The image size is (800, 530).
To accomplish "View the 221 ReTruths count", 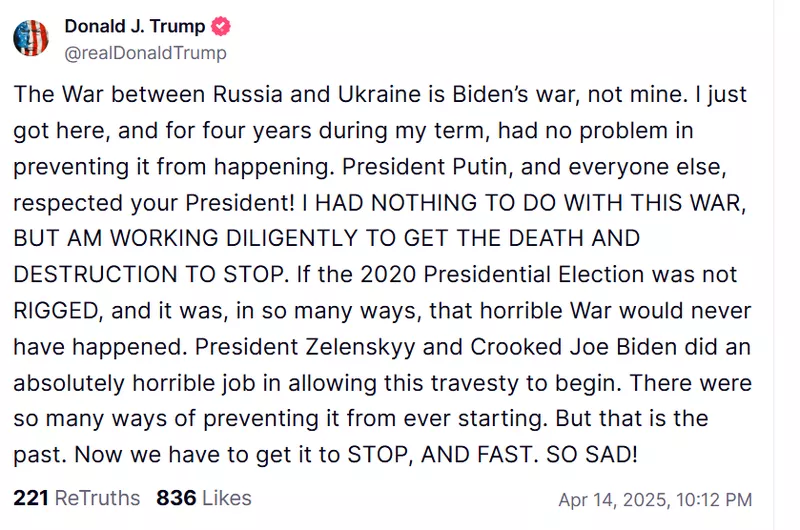I will pos(31,498).
